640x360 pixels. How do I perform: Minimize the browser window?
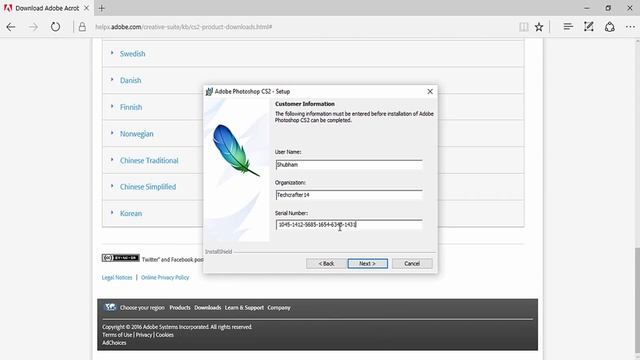(x=587, y=8)
